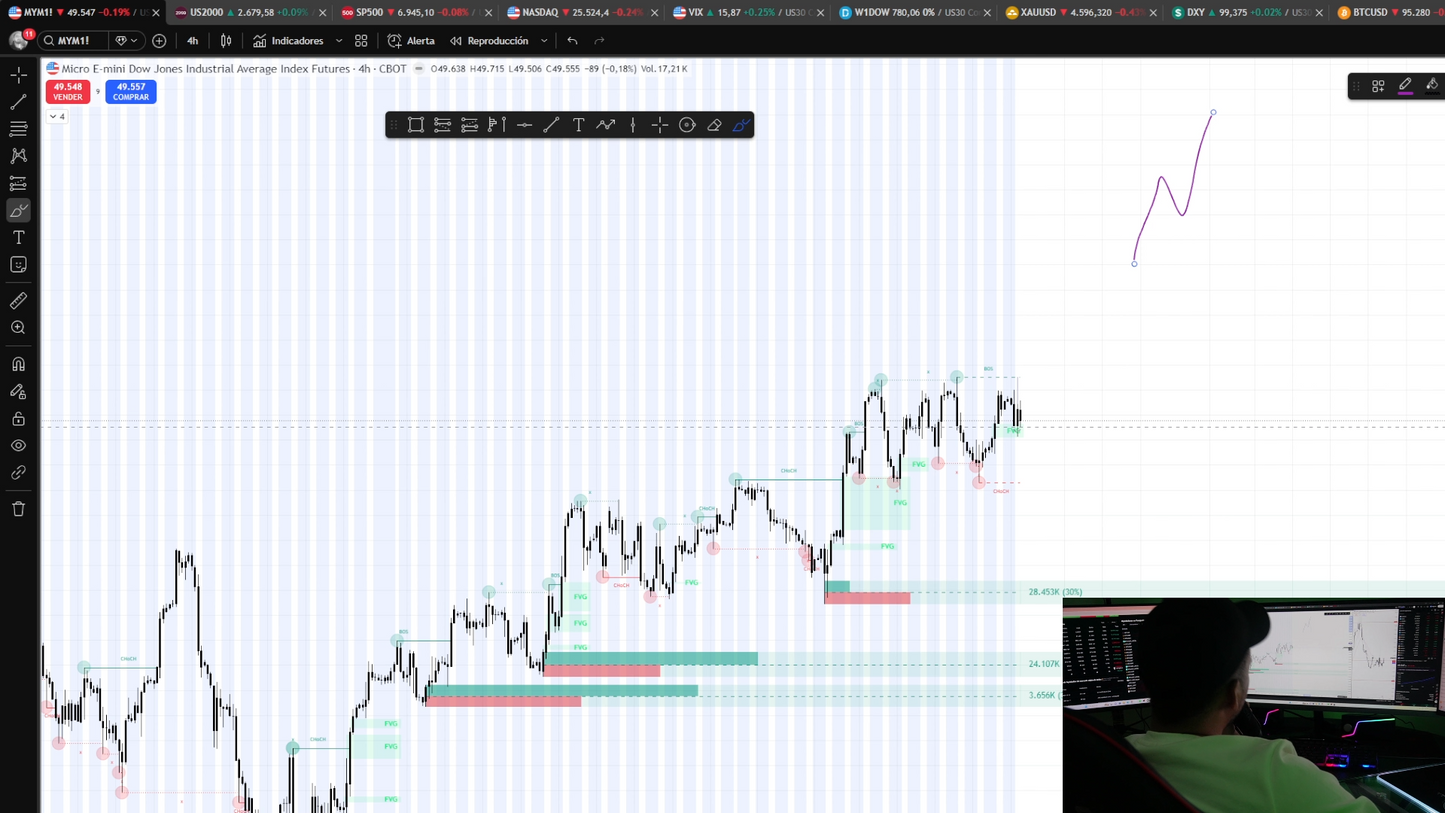Open the layout grid templates icon
The image size is (1445, 813).
361,41
